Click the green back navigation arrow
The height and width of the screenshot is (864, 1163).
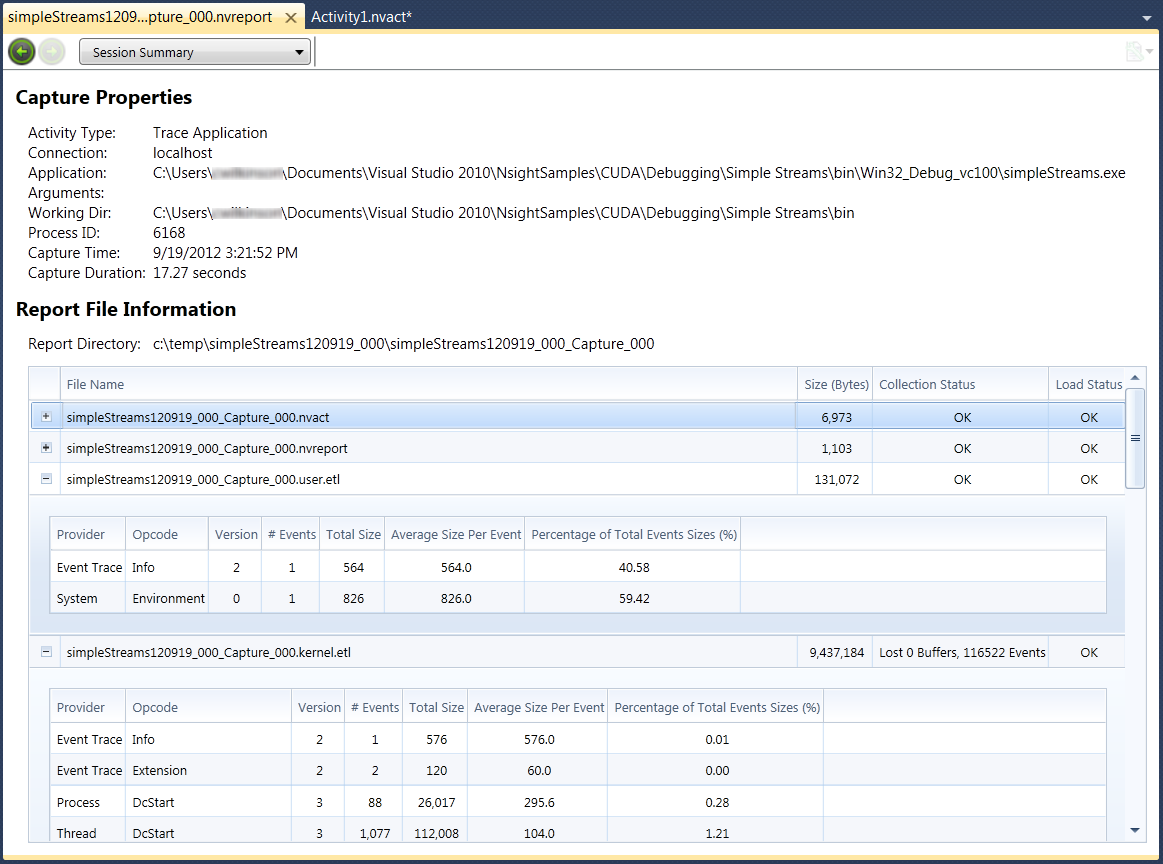[x=21, y=52]
